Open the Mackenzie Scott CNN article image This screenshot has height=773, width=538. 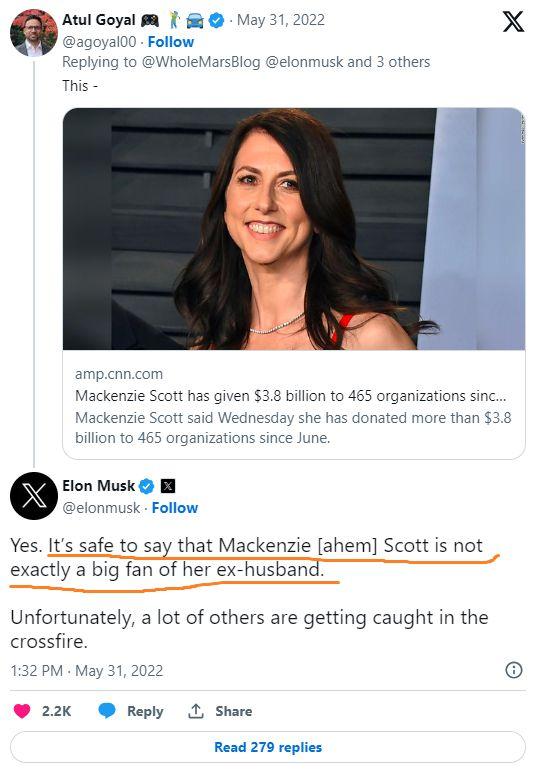(x=294, y=229)
